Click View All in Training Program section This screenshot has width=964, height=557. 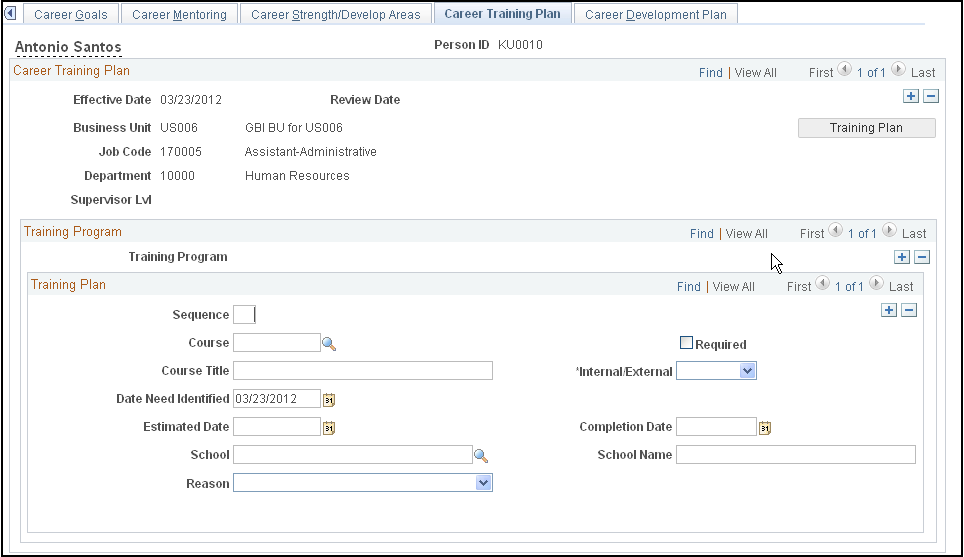click(x=746, y=234)
